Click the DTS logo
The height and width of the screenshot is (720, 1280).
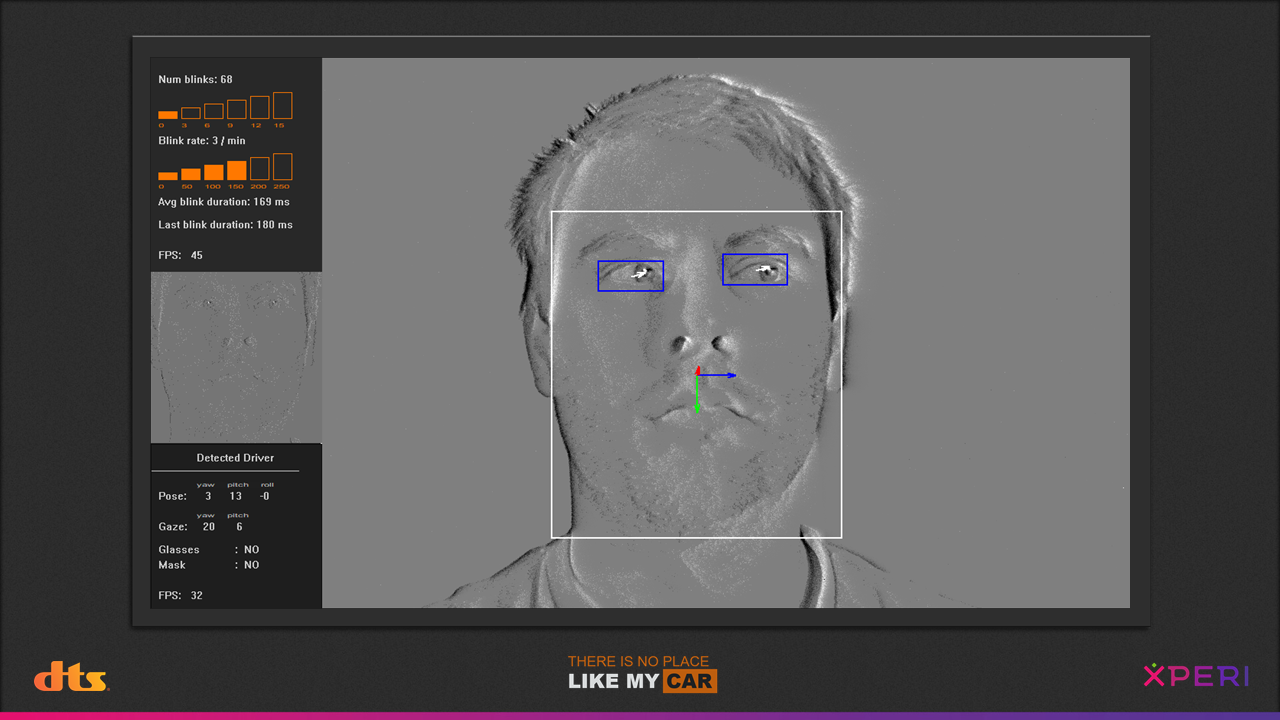click(x=71, y=677)
